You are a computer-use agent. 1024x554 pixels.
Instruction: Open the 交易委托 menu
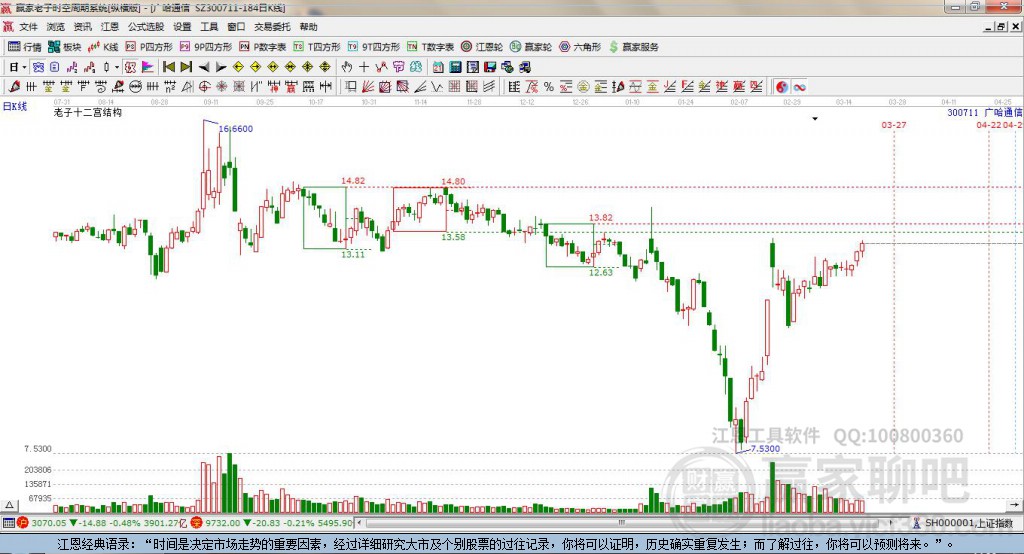(272, 27)
